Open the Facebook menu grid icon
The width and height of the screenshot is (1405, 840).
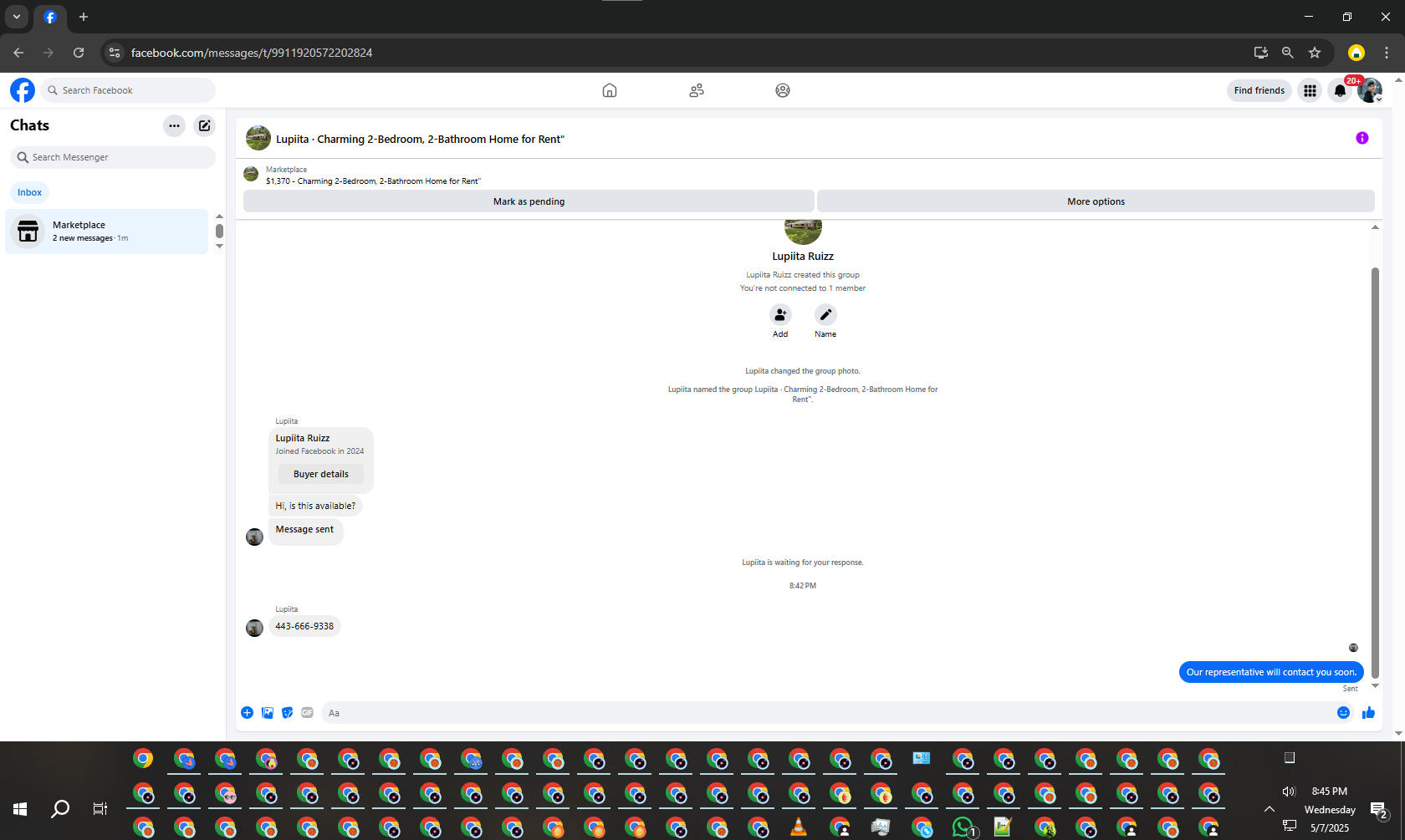point(1310,90)
